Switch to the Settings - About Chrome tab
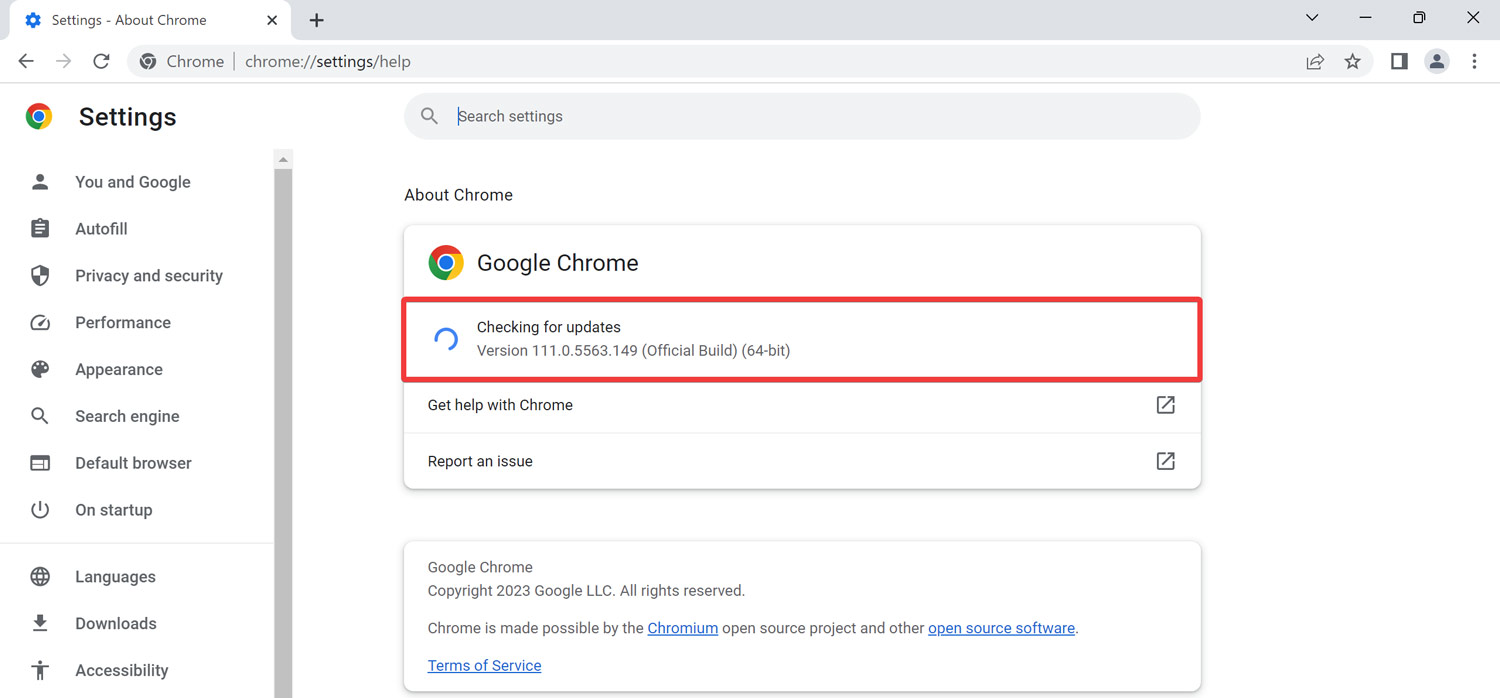This screenshot has height=698, width=1500. (130, 19)
